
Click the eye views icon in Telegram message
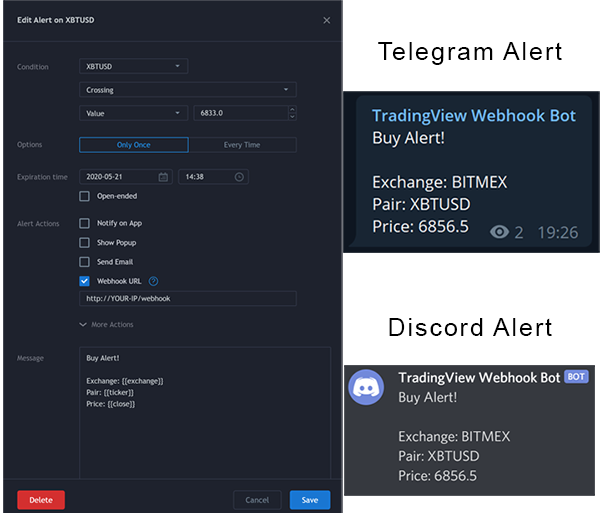pyautogui.click(x=499, y=232)
